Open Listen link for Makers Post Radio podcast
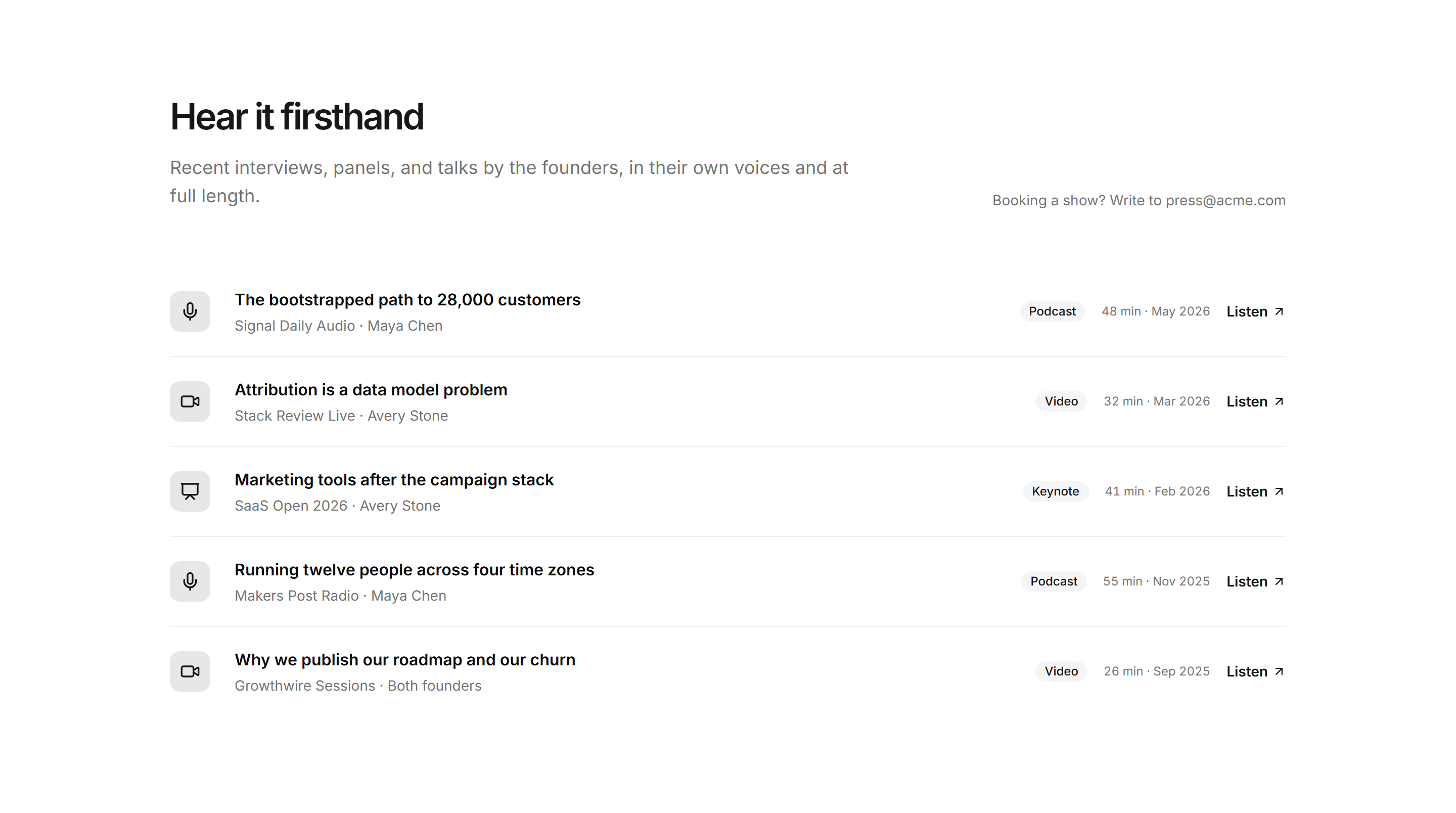Viewport: 1456px width, 813px height. coord(1255,580)
